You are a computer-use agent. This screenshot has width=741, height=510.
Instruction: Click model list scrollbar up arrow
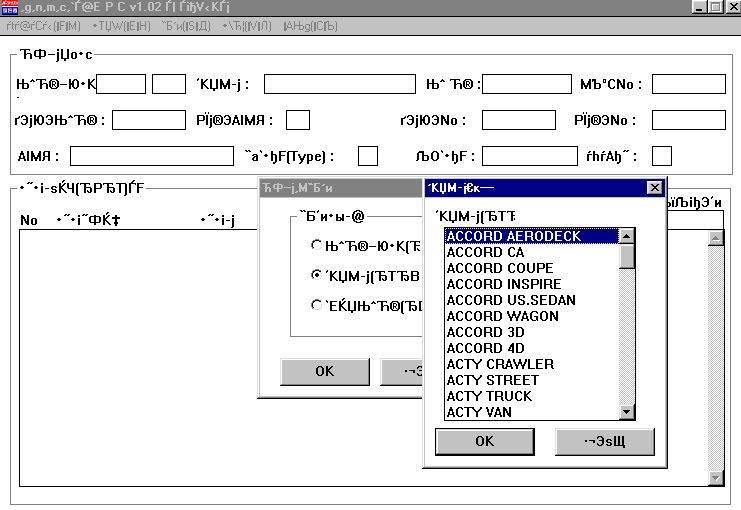click(627, 236)
